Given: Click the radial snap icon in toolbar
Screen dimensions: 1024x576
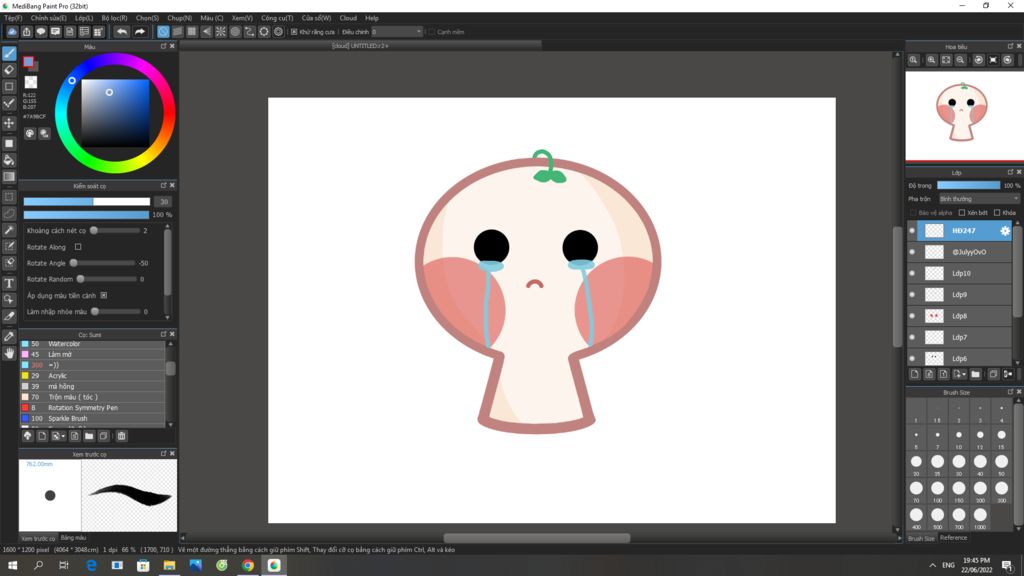Looking at the screenshot, I should (221, 31).
